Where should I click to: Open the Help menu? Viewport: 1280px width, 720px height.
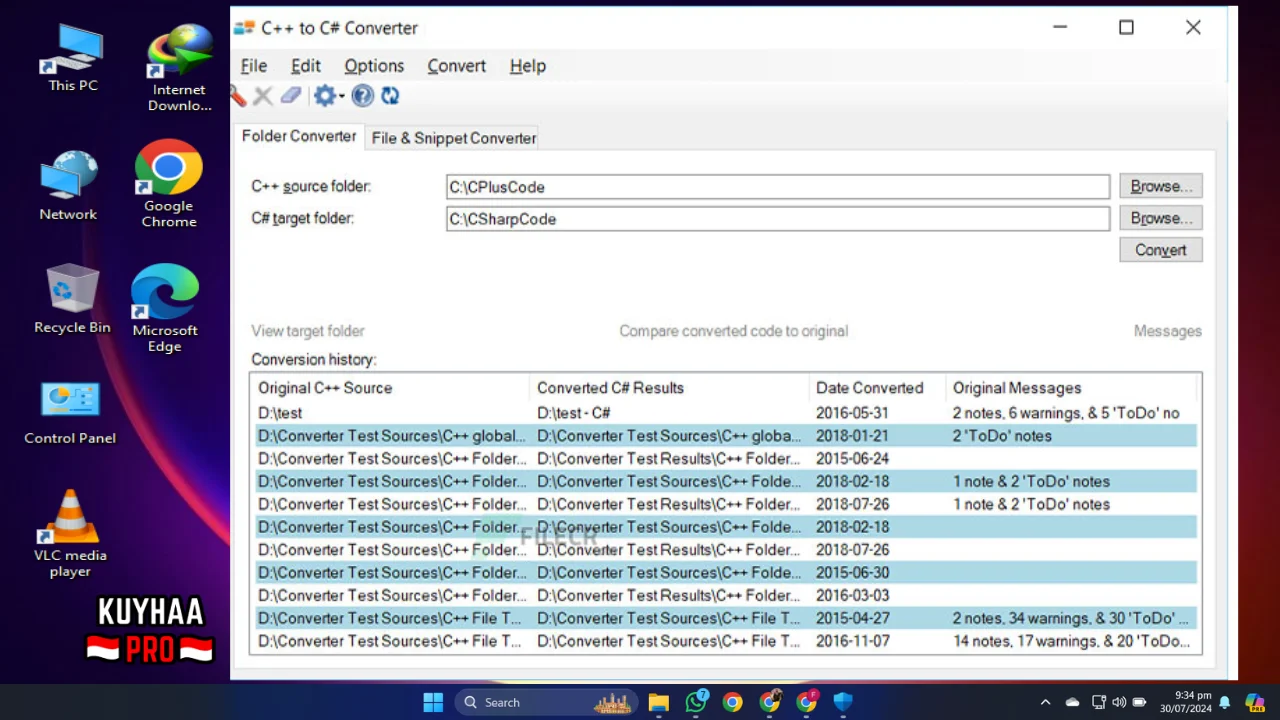click(528, 66)
